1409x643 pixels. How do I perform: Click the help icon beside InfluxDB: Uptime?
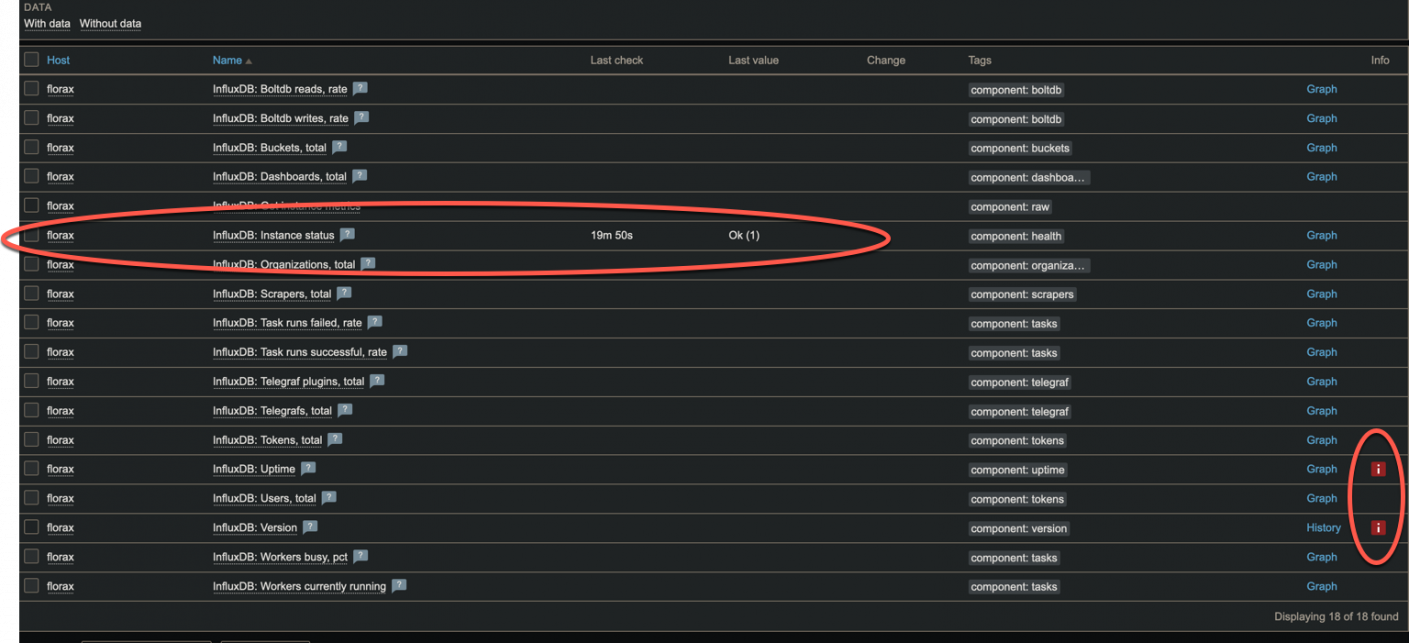click(308, 468)
